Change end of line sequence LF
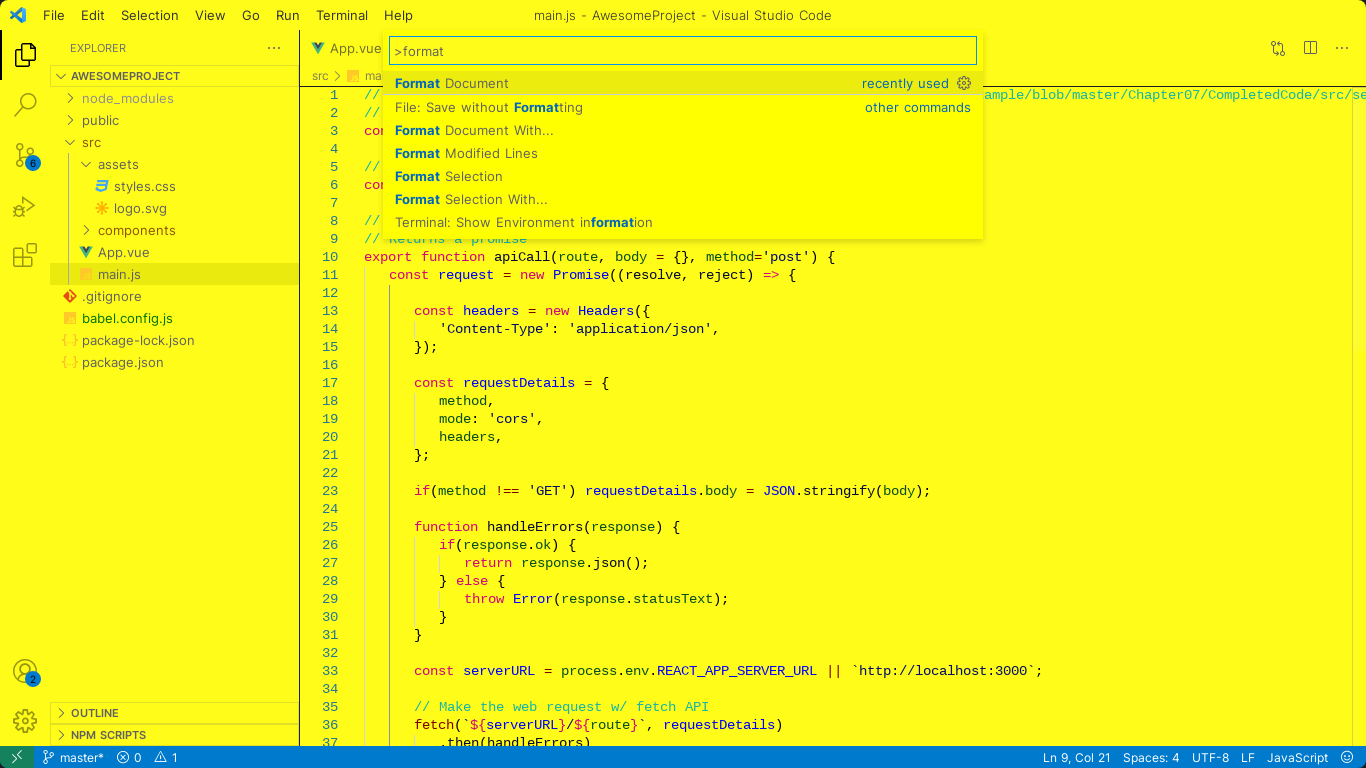The height and width of the screenshot is (768, 1366). [1248, 757]
